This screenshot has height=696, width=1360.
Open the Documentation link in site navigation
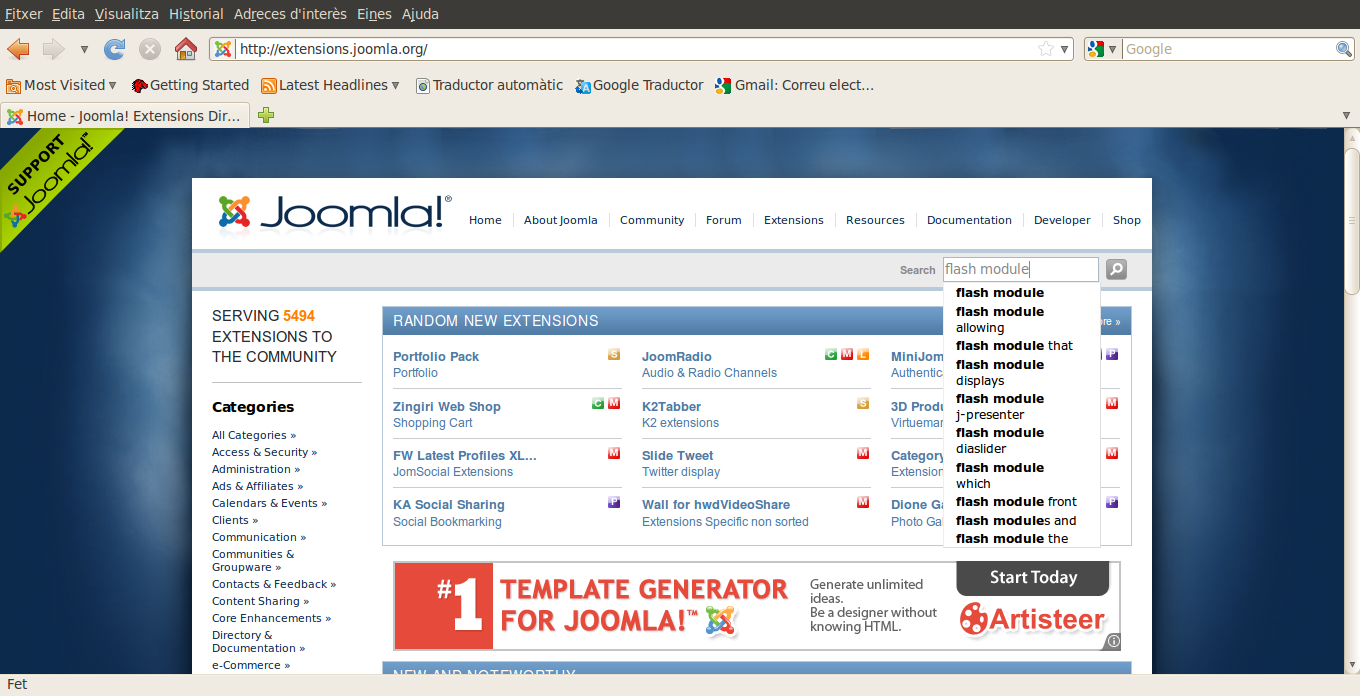tap(969, 220)
